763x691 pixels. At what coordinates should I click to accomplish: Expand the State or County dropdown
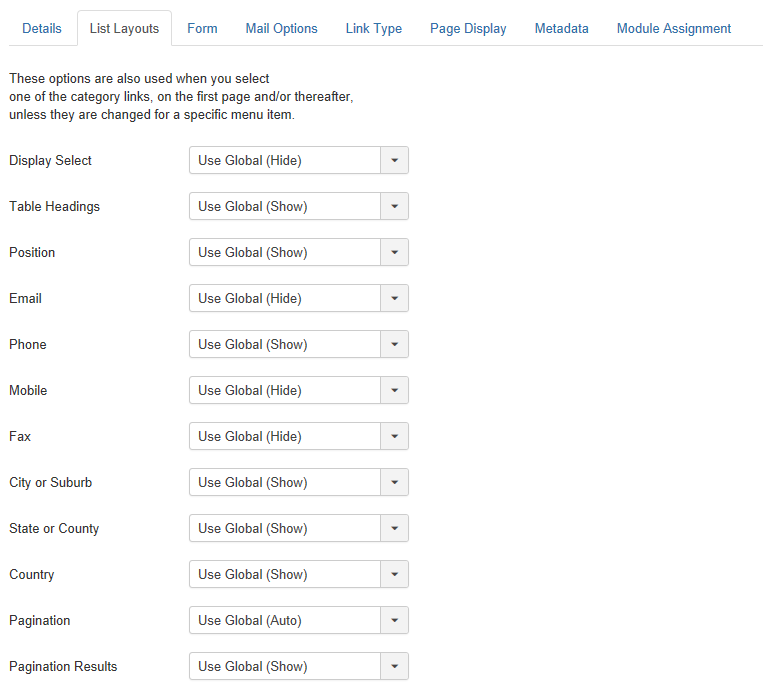tap(299, 528)
